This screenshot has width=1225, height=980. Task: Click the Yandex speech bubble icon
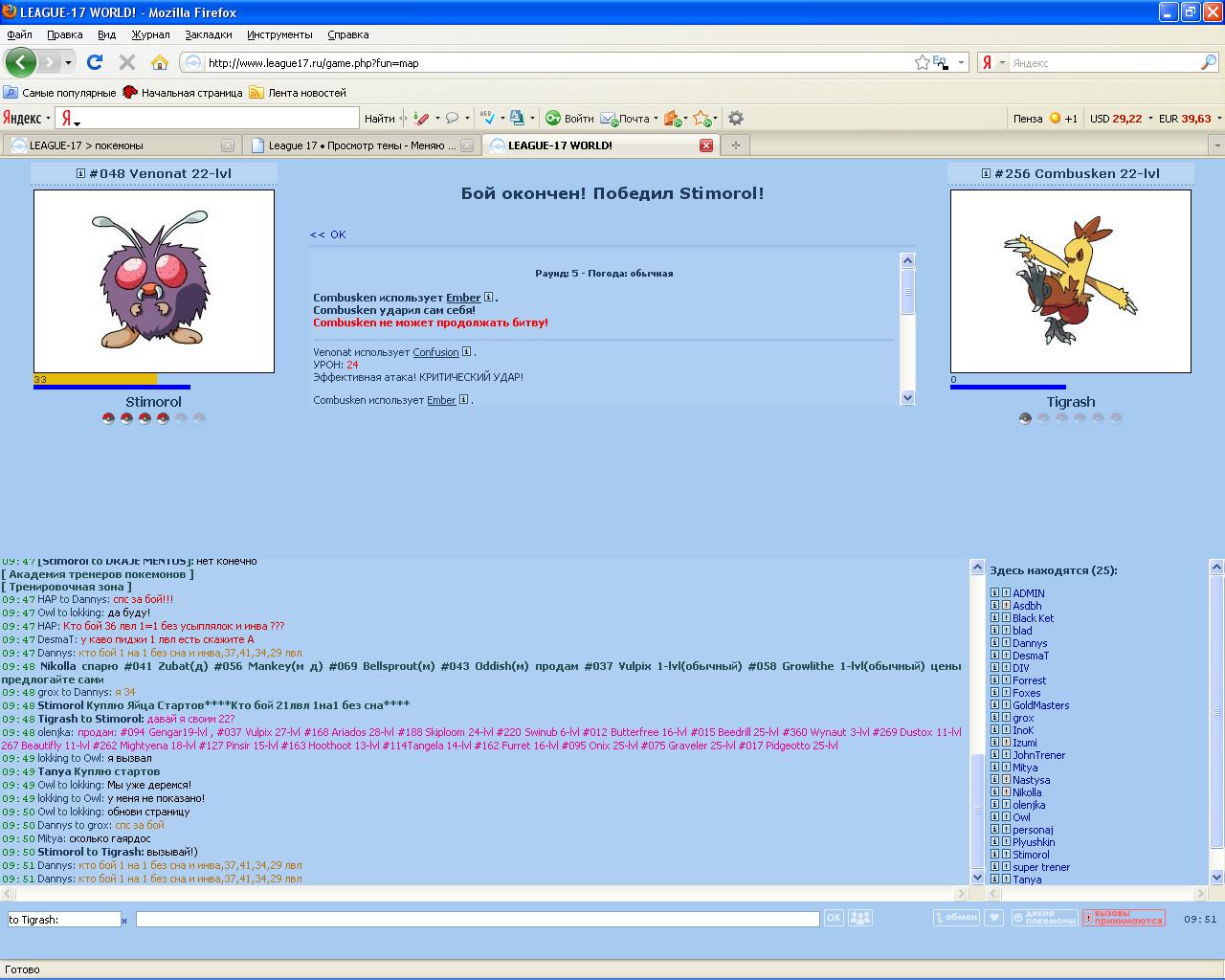(x=453, y=119)
